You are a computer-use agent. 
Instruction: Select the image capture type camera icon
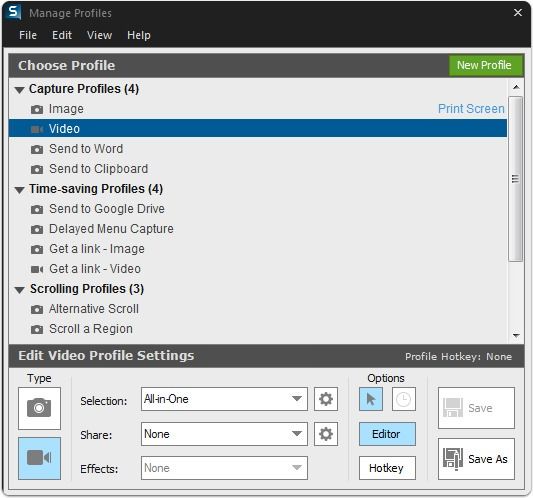point(39,408)
